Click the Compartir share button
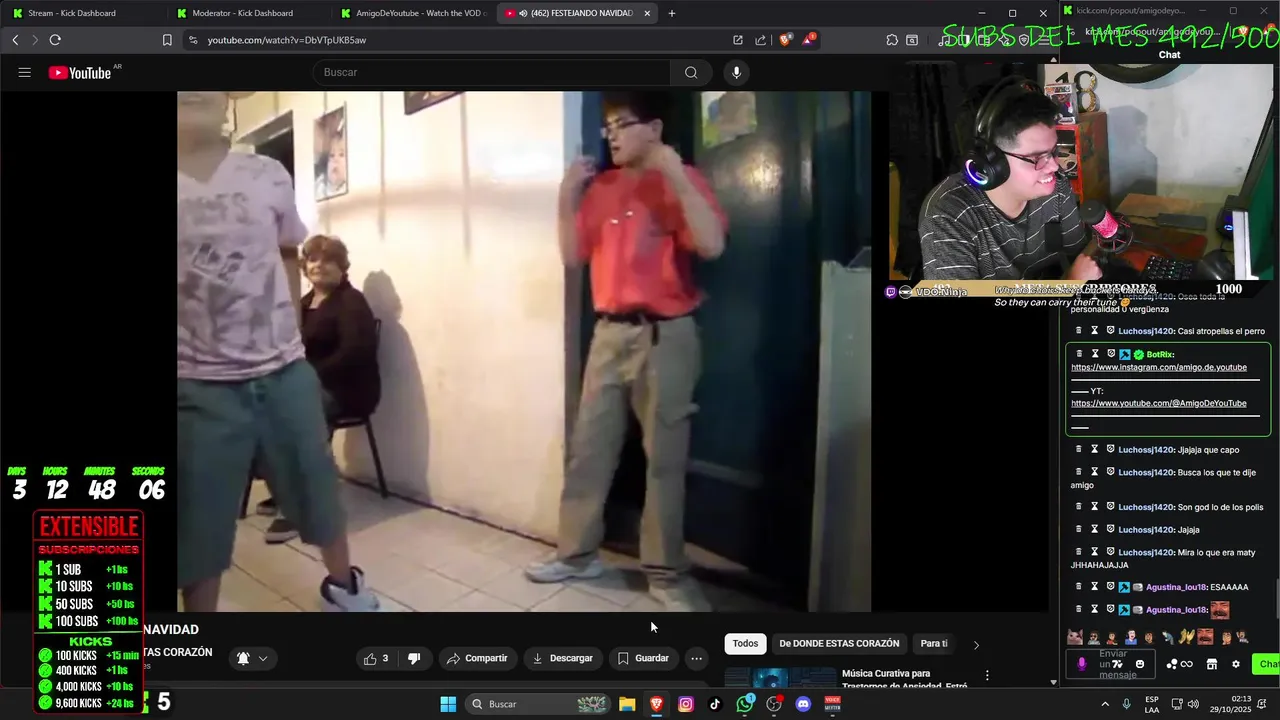1280x720 pixels. (477, 658)
